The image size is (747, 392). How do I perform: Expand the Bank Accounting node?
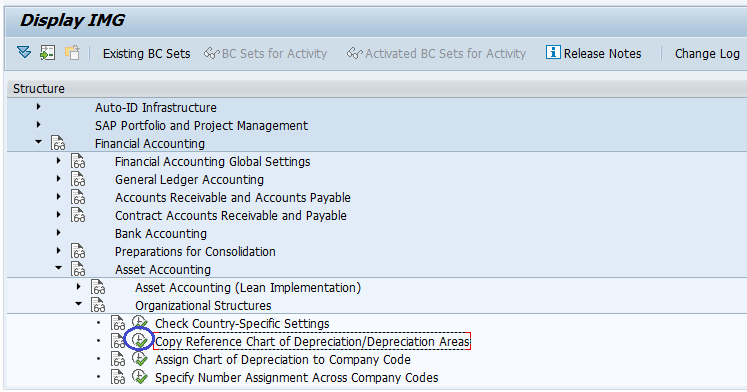point(59,233)
